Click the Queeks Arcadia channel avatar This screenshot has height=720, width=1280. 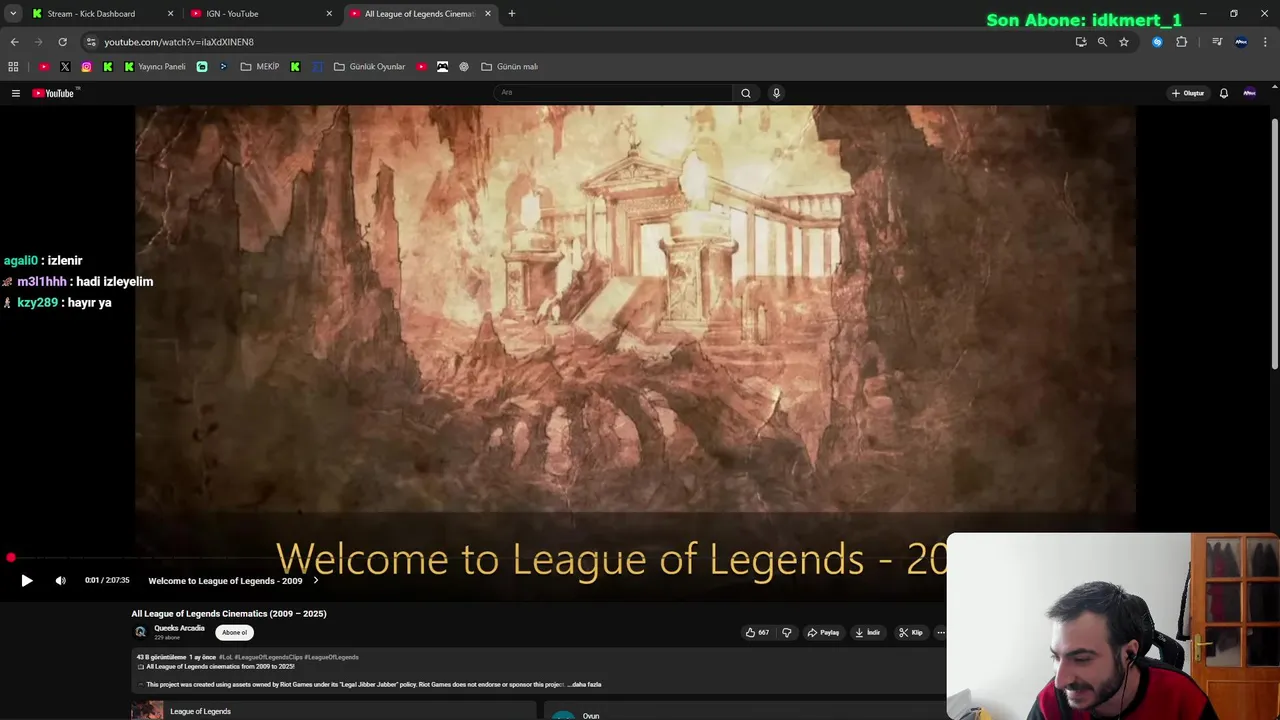141,632
